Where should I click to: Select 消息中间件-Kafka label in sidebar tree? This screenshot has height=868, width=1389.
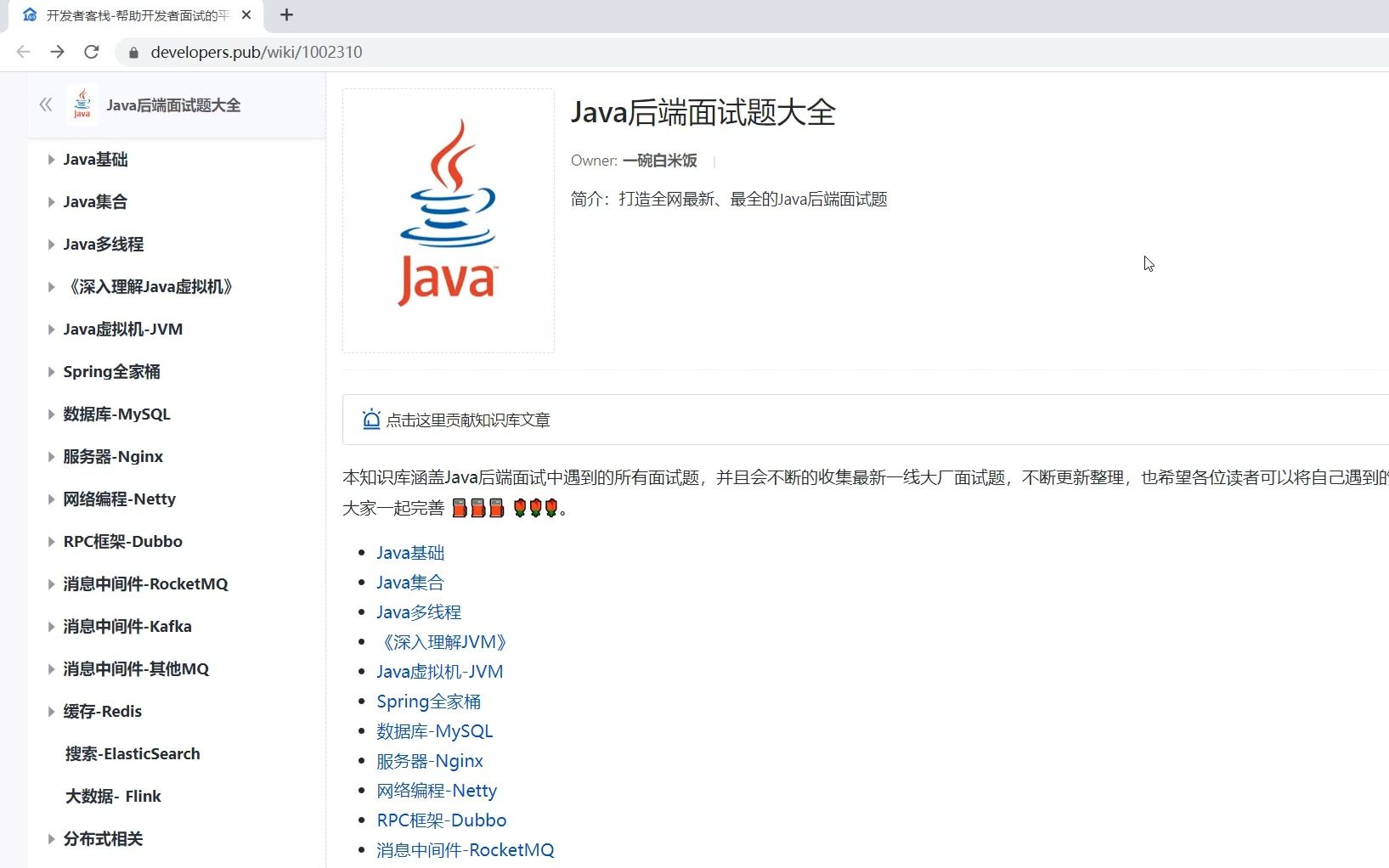[x=127, y=626]
